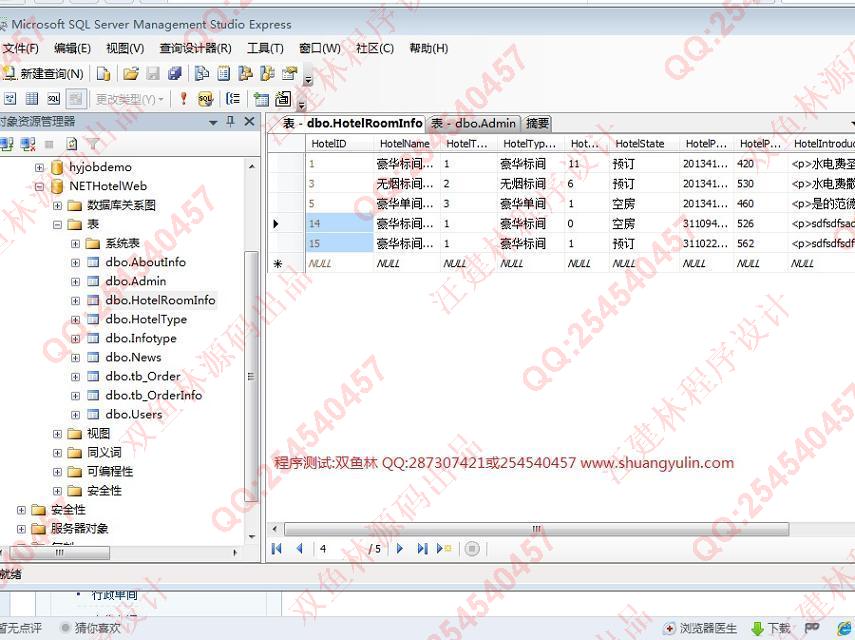Click the Save All disks icon
This screenshot has width=855, height=640.
[174, 73]
